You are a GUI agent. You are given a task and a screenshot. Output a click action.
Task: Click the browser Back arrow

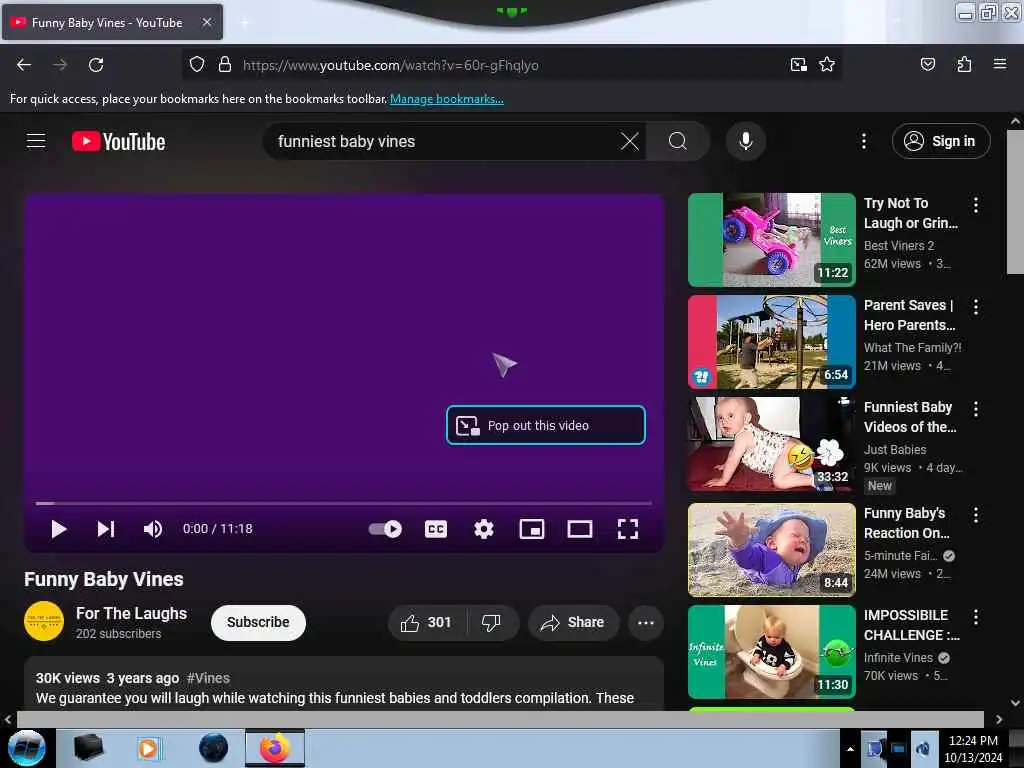24,65
